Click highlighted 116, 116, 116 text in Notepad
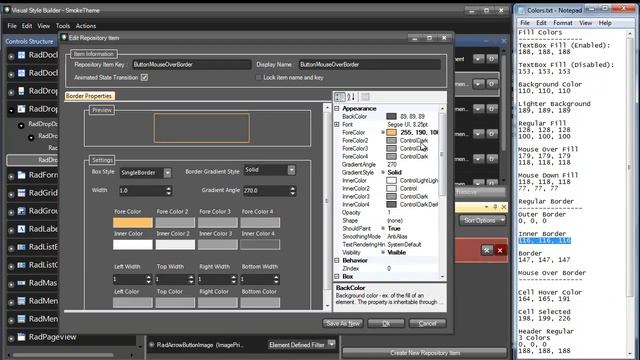Image resolution: width=640 pixels, height=360 pixels. tap(544, 240)
